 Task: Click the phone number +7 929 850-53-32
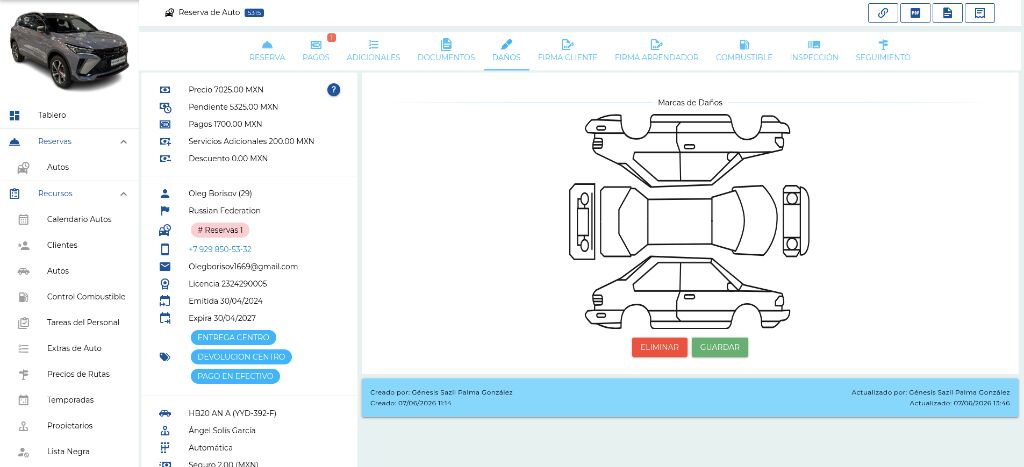(219, 250)
